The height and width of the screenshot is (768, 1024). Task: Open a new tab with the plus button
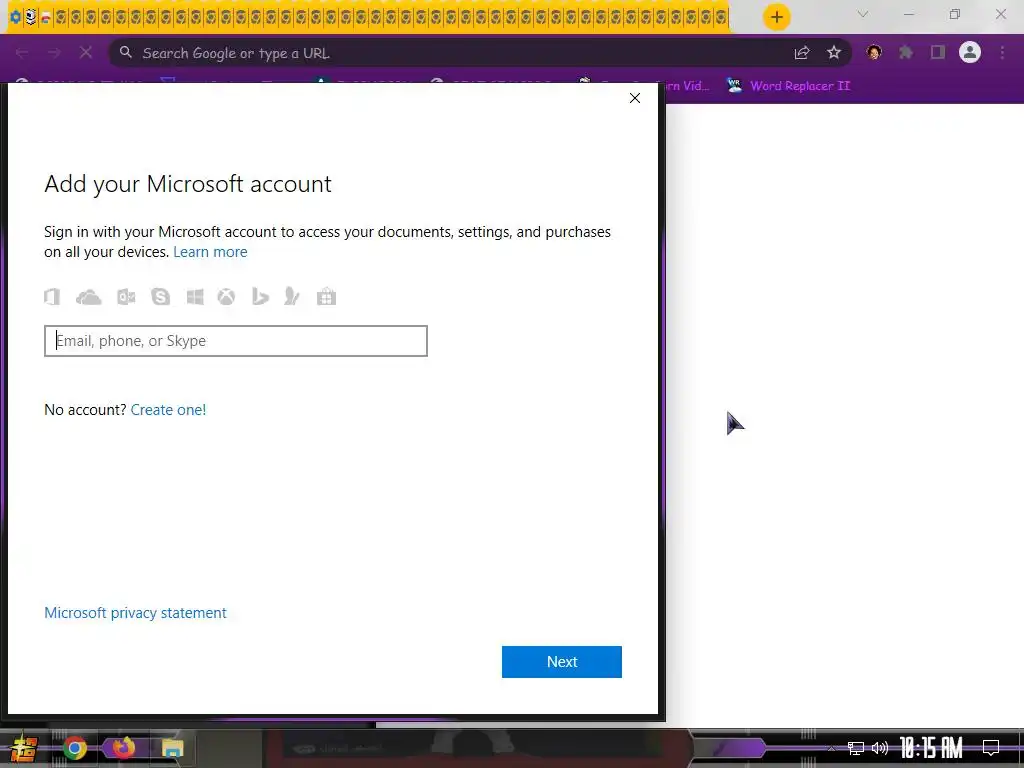click(x=776, y=17)
